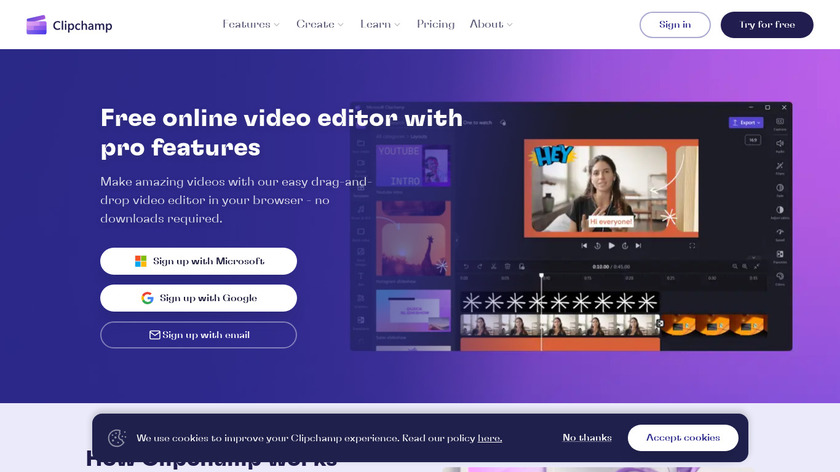The image size is (840, 472).
Task: Open the cookie policy 'here' link
Action: 490,438
